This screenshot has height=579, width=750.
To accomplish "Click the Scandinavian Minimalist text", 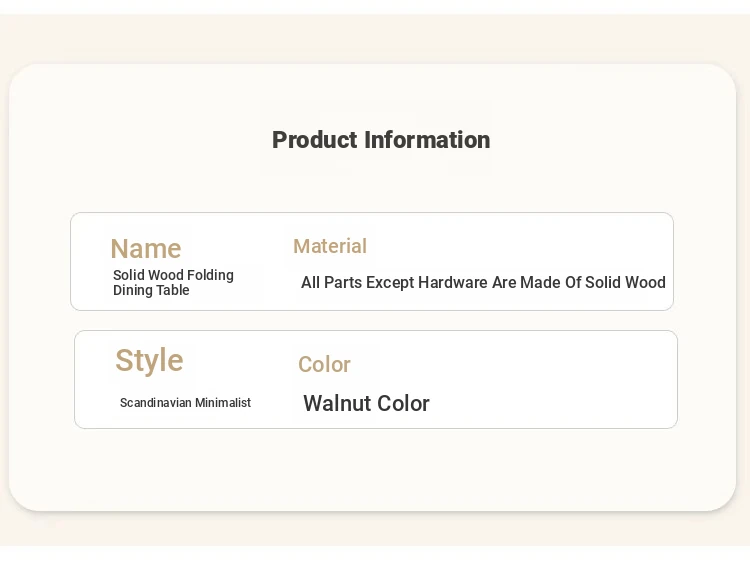I will (x=185, y=403).
